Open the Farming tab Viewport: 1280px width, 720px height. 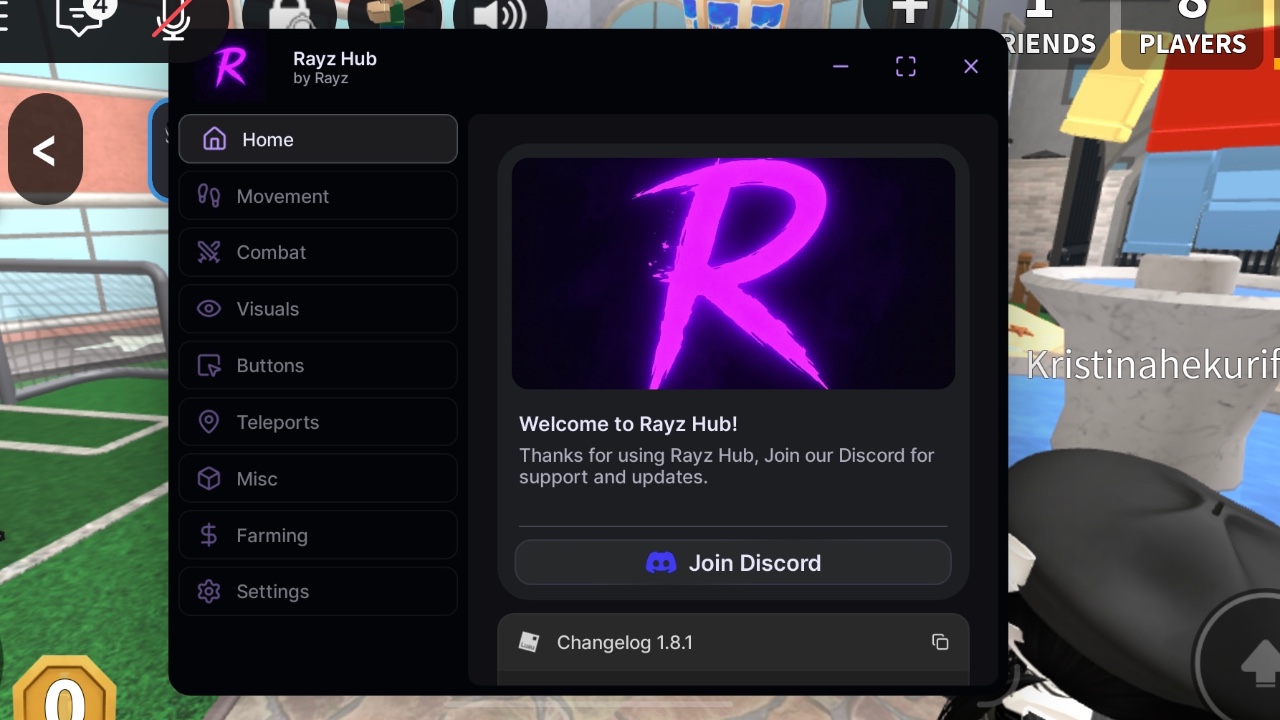click(x=318, y=535)
